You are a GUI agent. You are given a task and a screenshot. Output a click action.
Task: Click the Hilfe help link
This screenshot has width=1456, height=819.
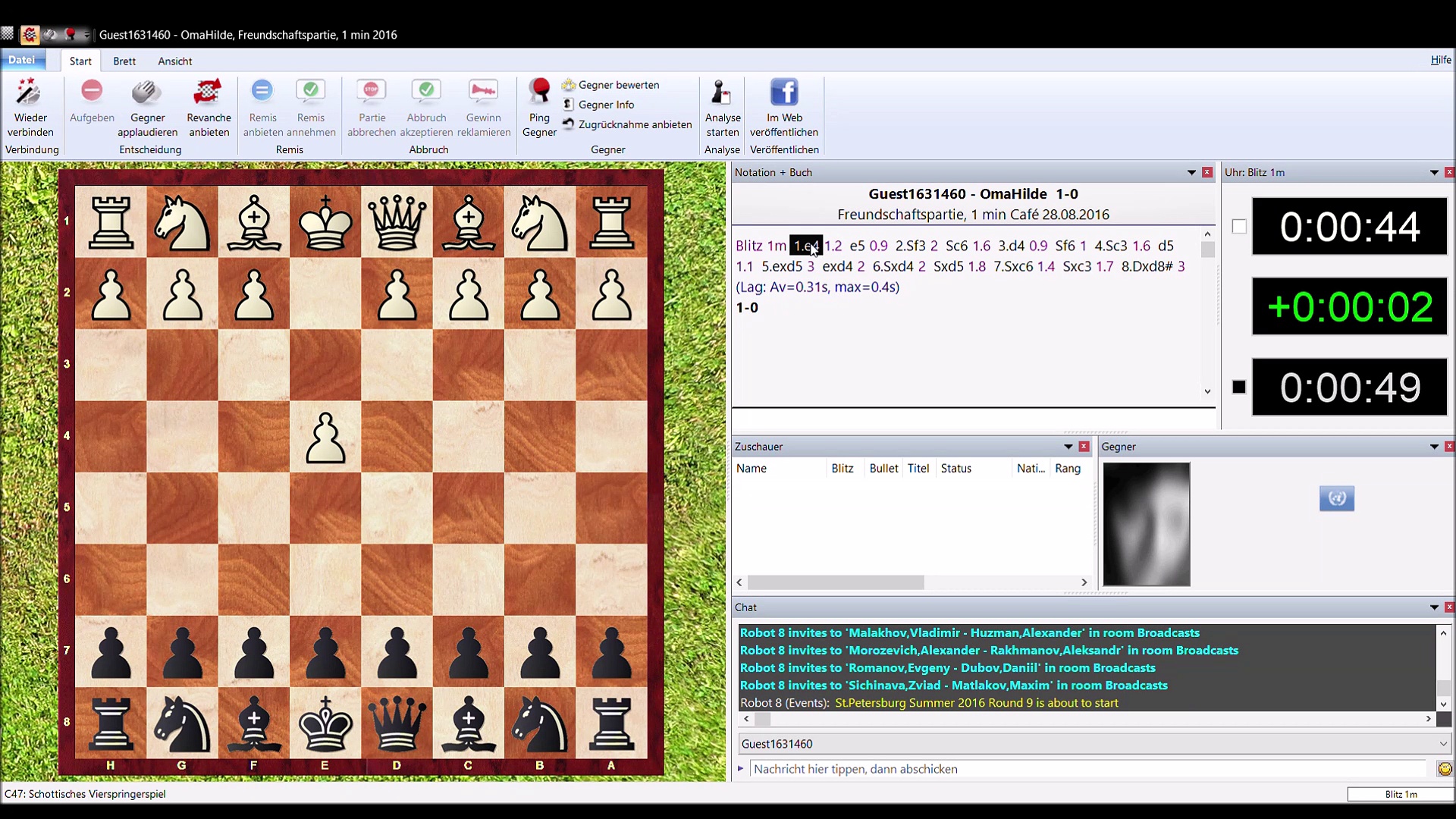pos(1440,60)
